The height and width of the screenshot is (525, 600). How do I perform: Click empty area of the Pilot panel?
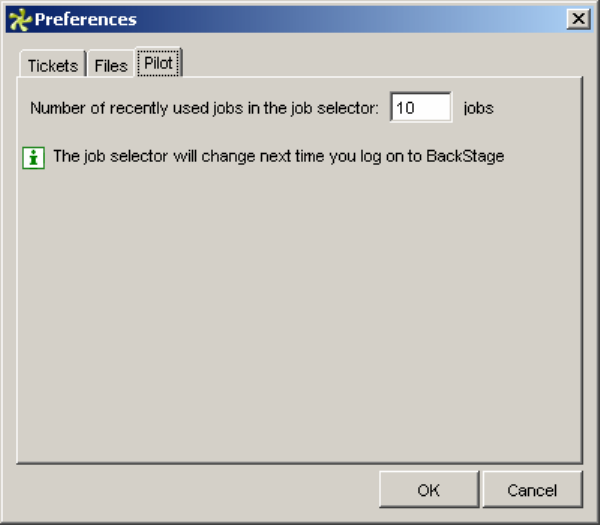tap(300, 320)
